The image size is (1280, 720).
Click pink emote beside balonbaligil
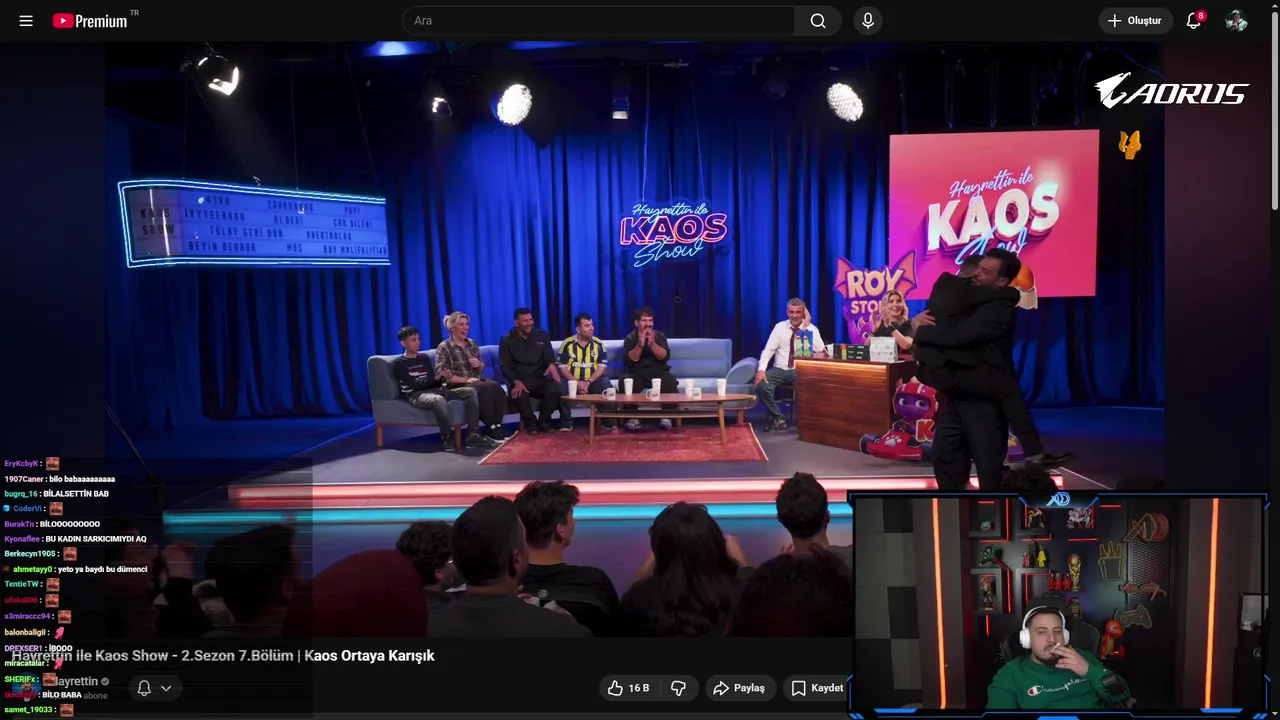(60, 632)
